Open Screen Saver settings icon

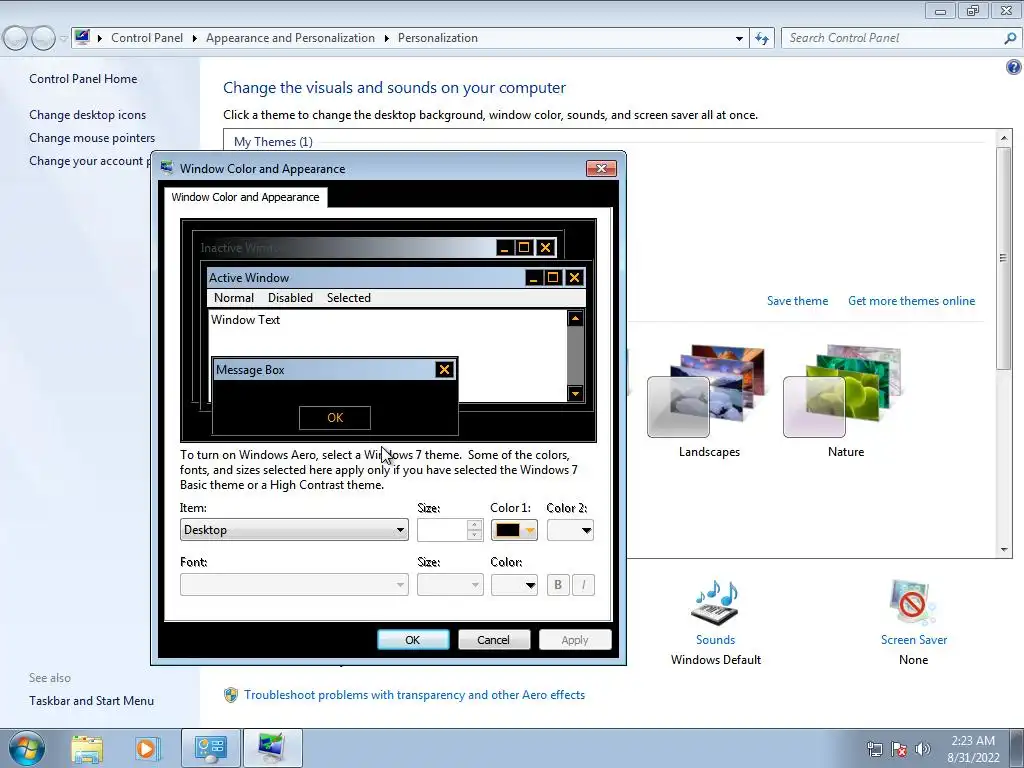913,602
